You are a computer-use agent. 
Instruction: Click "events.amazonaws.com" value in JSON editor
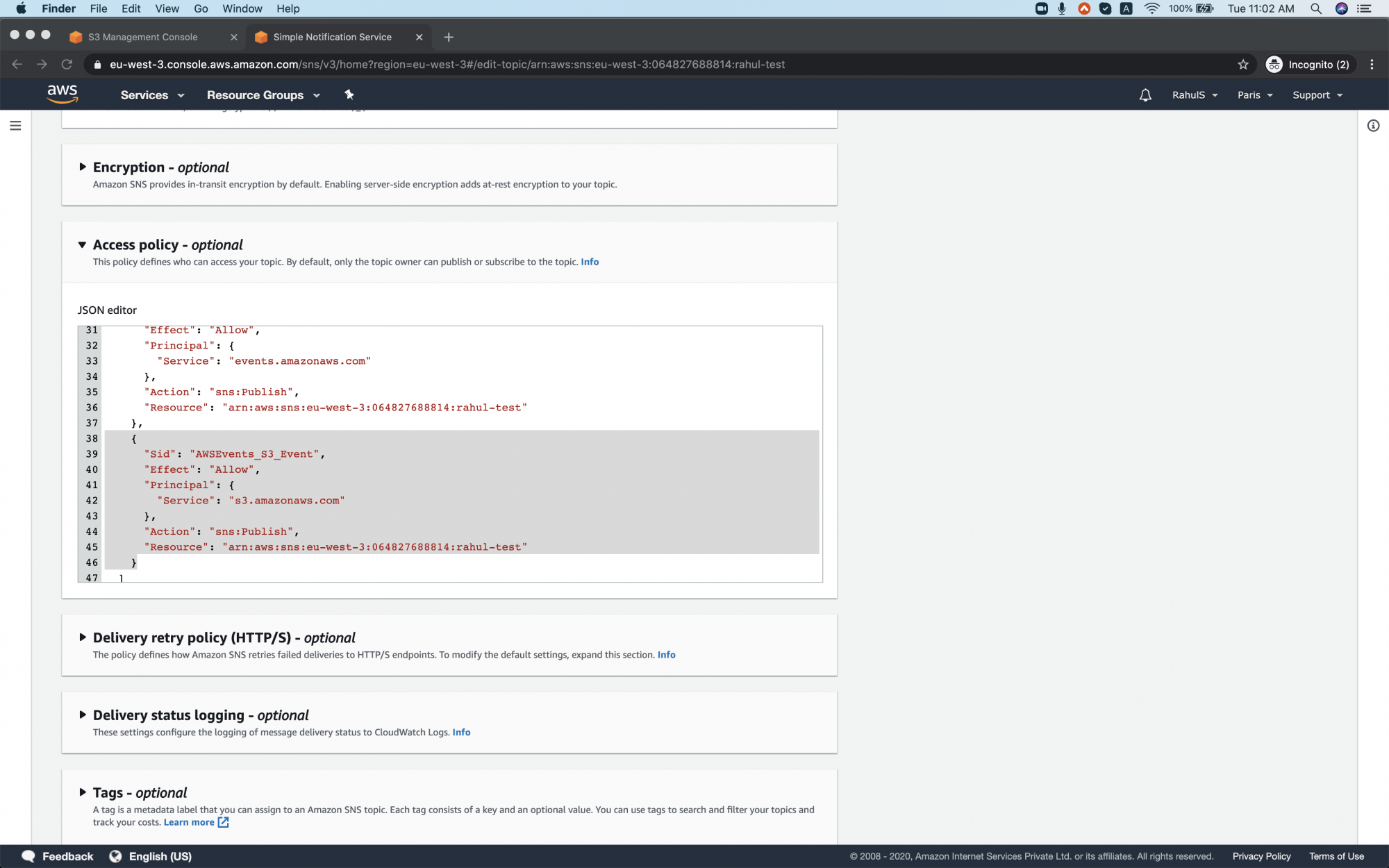tap(299, 361)
